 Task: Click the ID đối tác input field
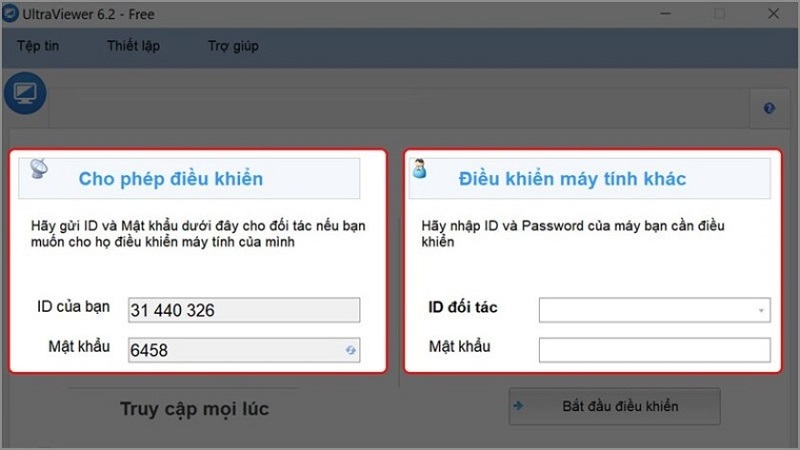point(646,311)
